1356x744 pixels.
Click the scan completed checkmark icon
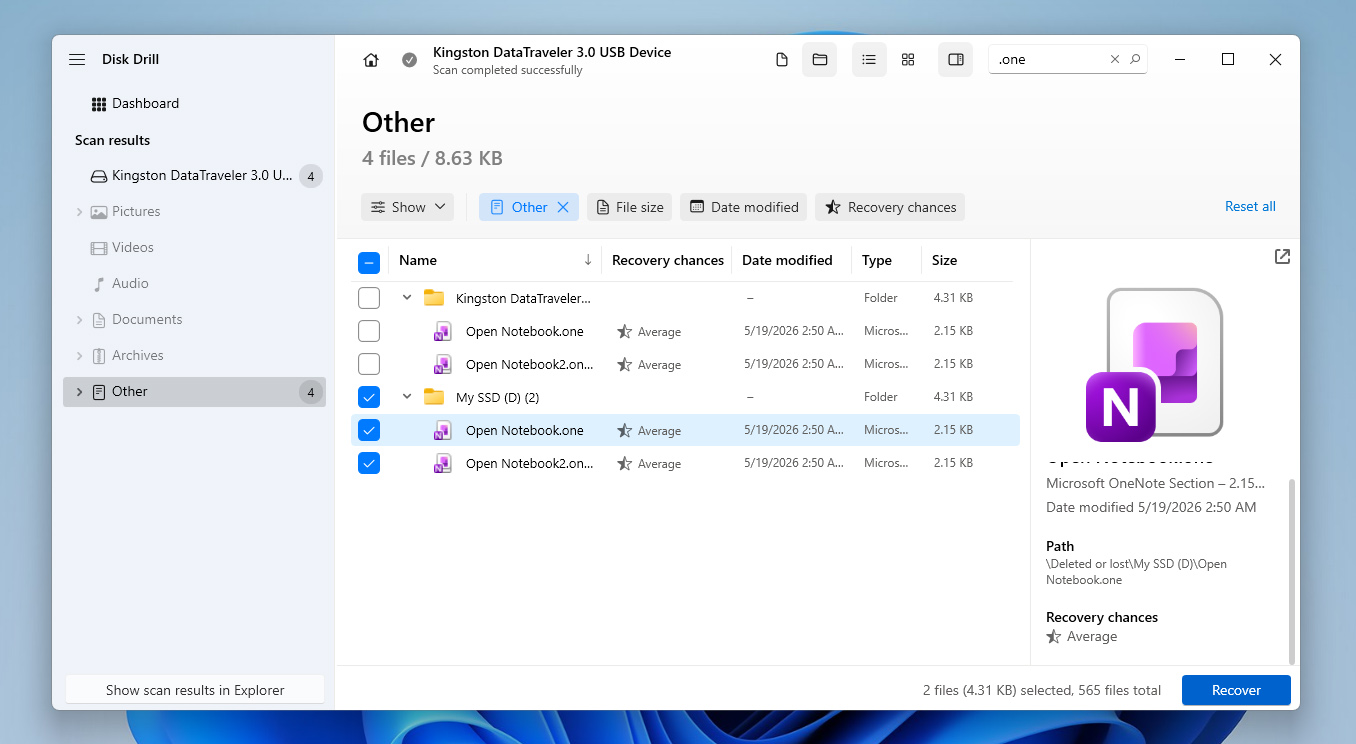409,60
